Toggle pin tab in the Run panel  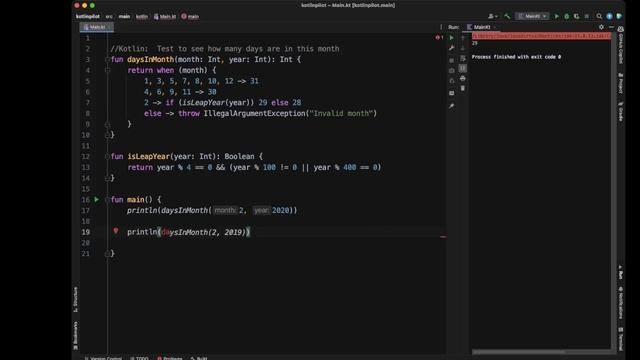pyautogui.click(x=451, y=106)
